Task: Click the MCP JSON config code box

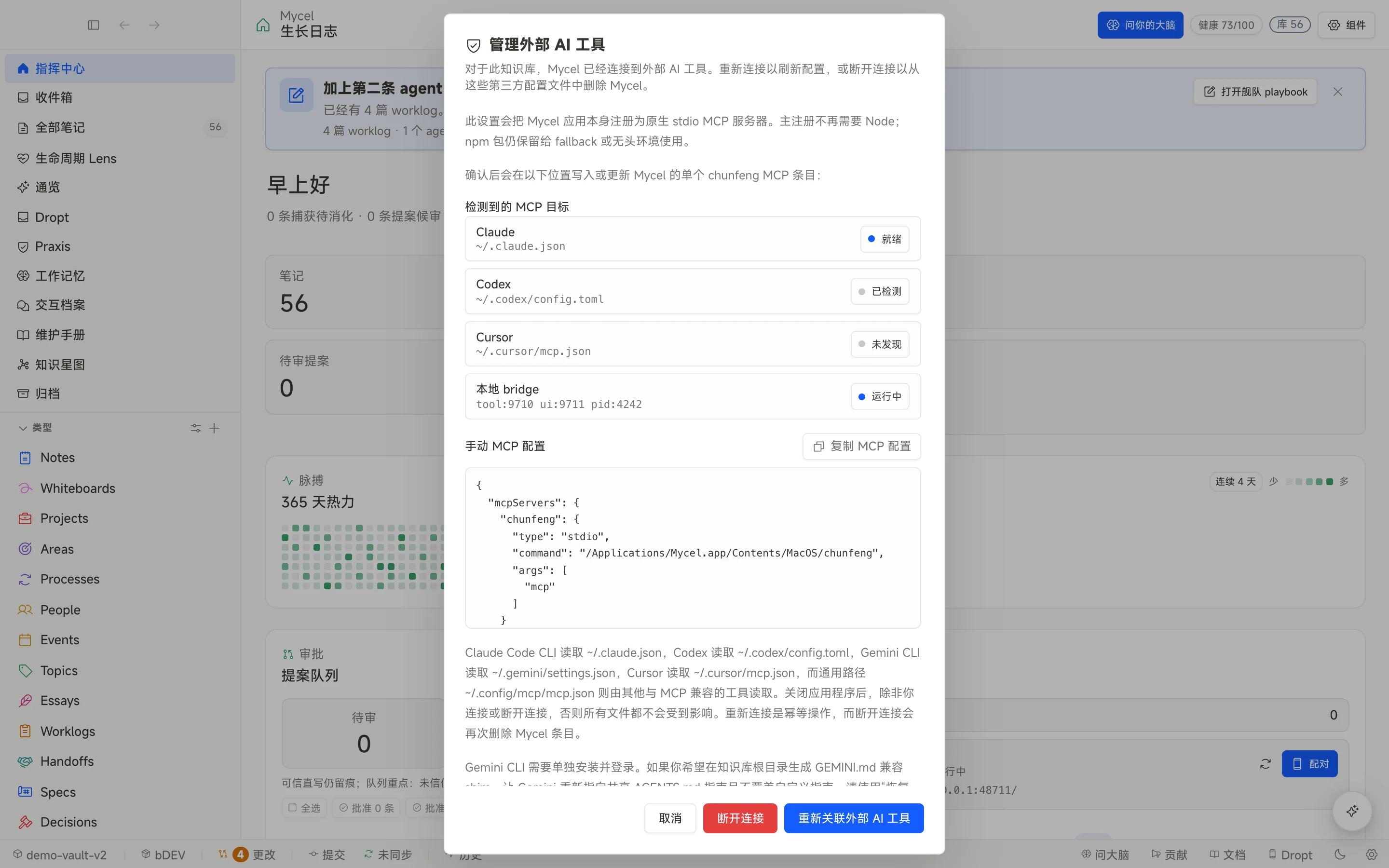Action: [693, 548]
